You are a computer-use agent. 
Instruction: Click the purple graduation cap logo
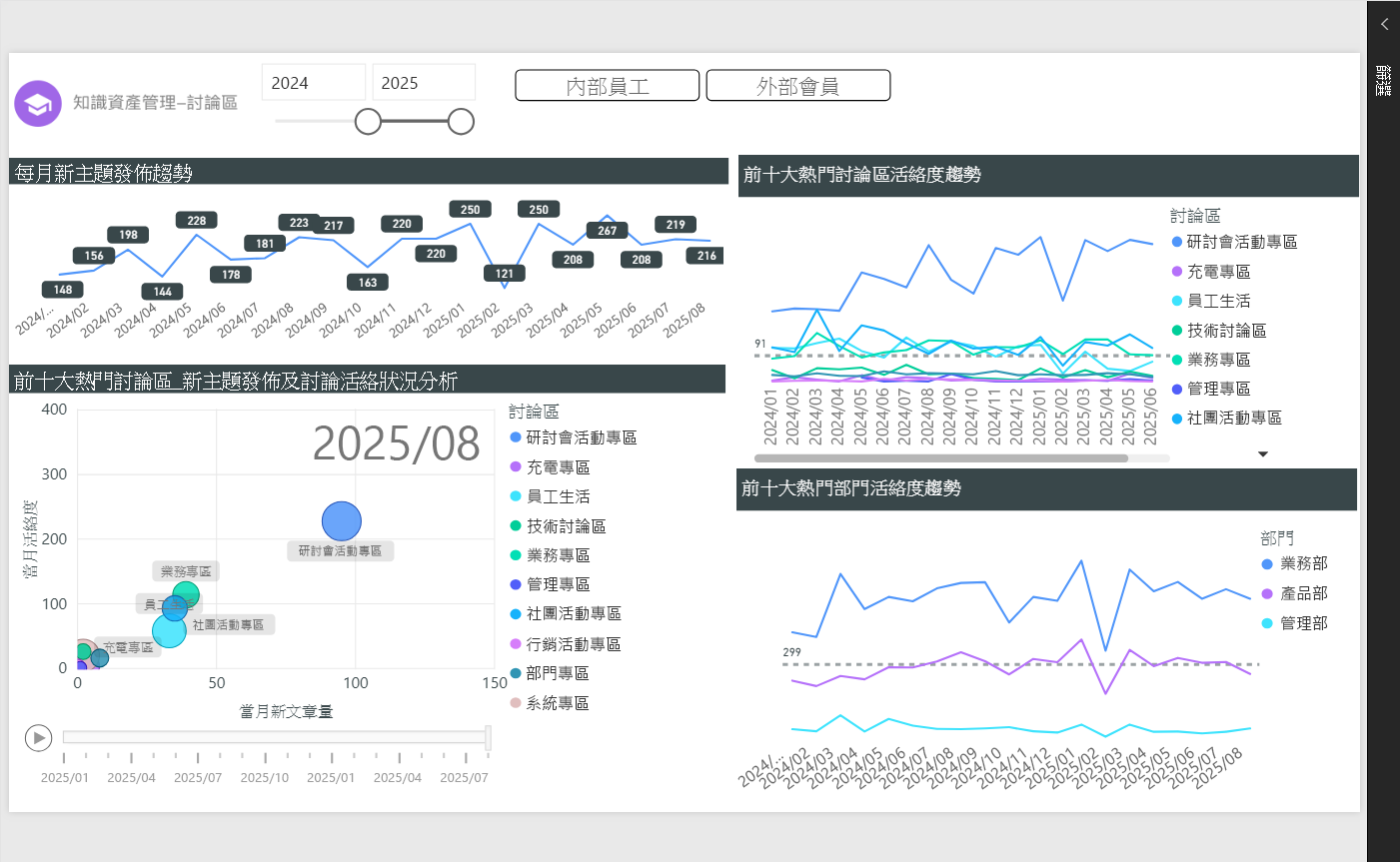click(38, 104)
